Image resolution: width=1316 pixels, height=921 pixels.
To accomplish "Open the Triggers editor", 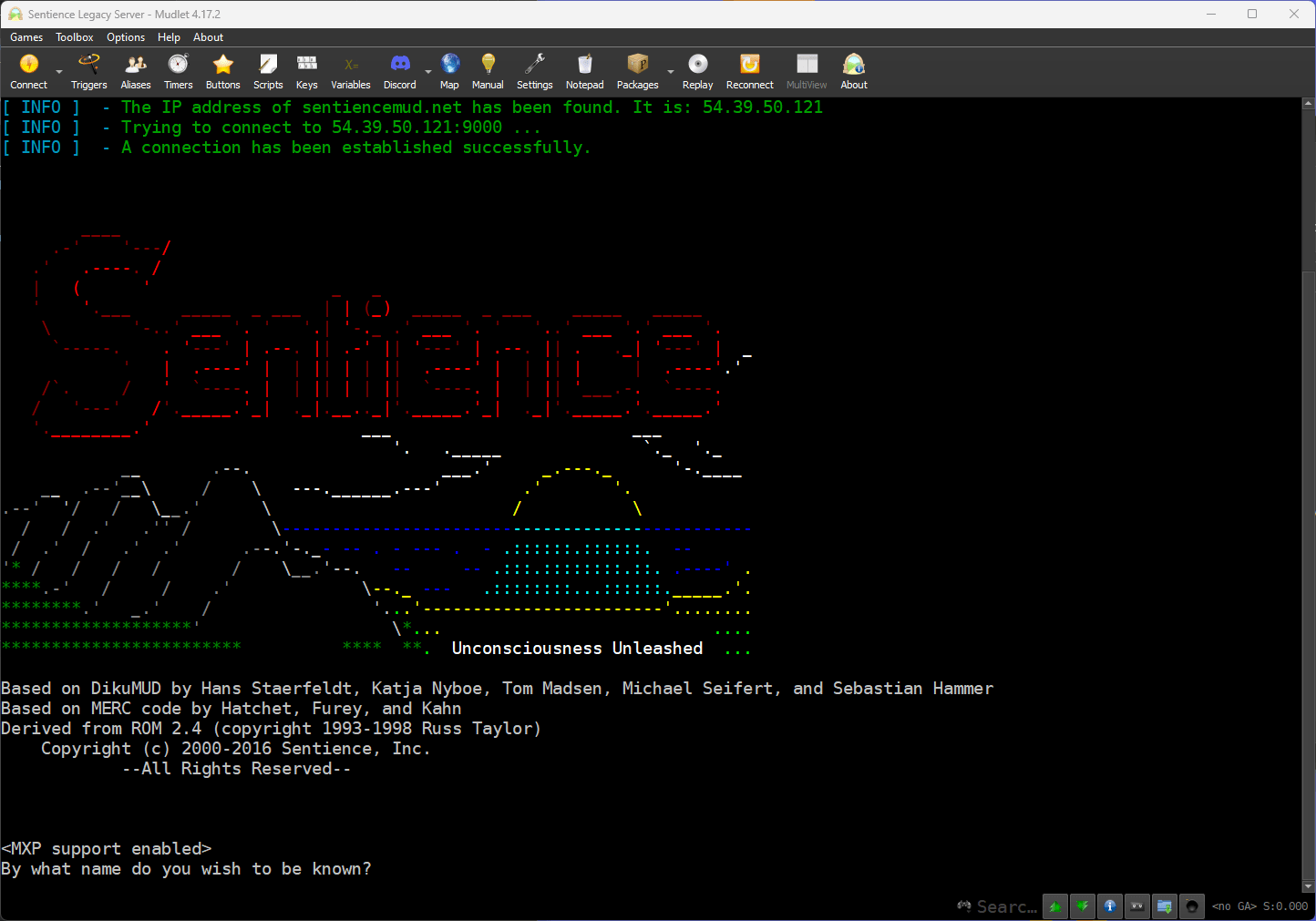I will (88, 71).
